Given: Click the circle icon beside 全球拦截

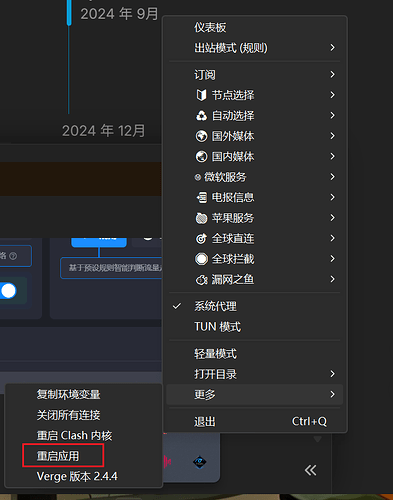Looking at the screenshot, I should (201, 259).
